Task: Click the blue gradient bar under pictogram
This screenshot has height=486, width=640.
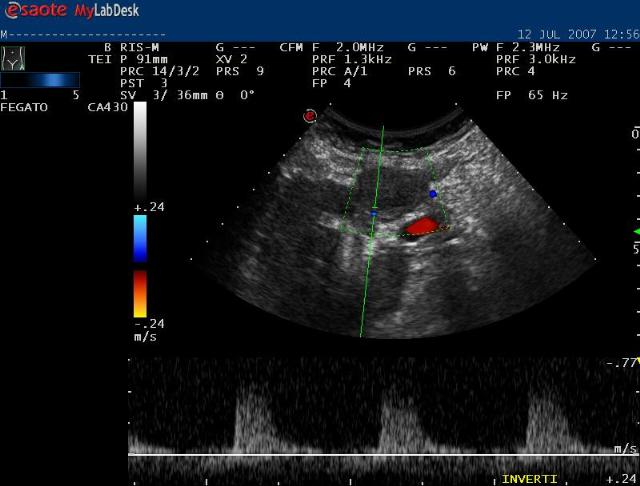Action: click(x=40, y=80)
